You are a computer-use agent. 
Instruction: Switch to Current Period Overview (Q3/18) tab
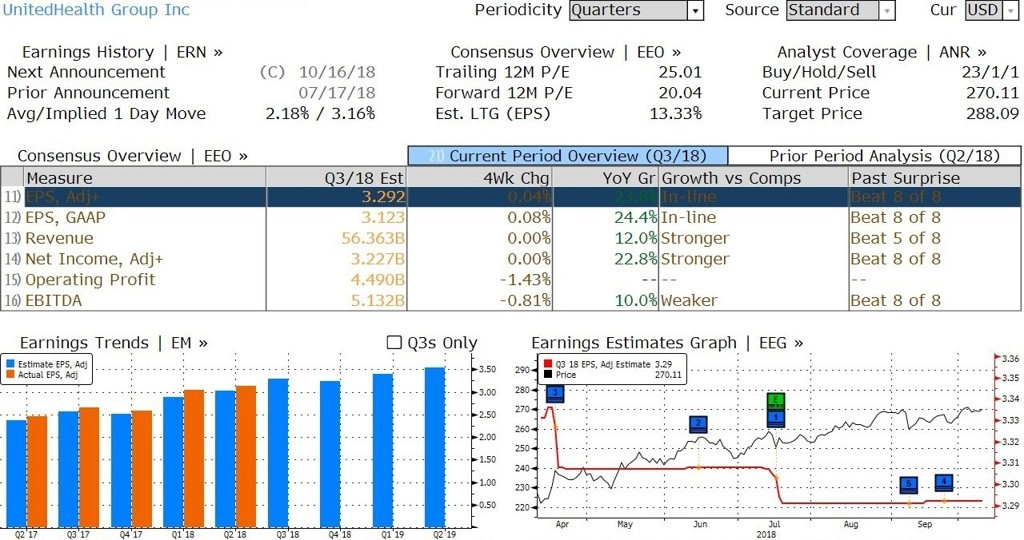568,156
